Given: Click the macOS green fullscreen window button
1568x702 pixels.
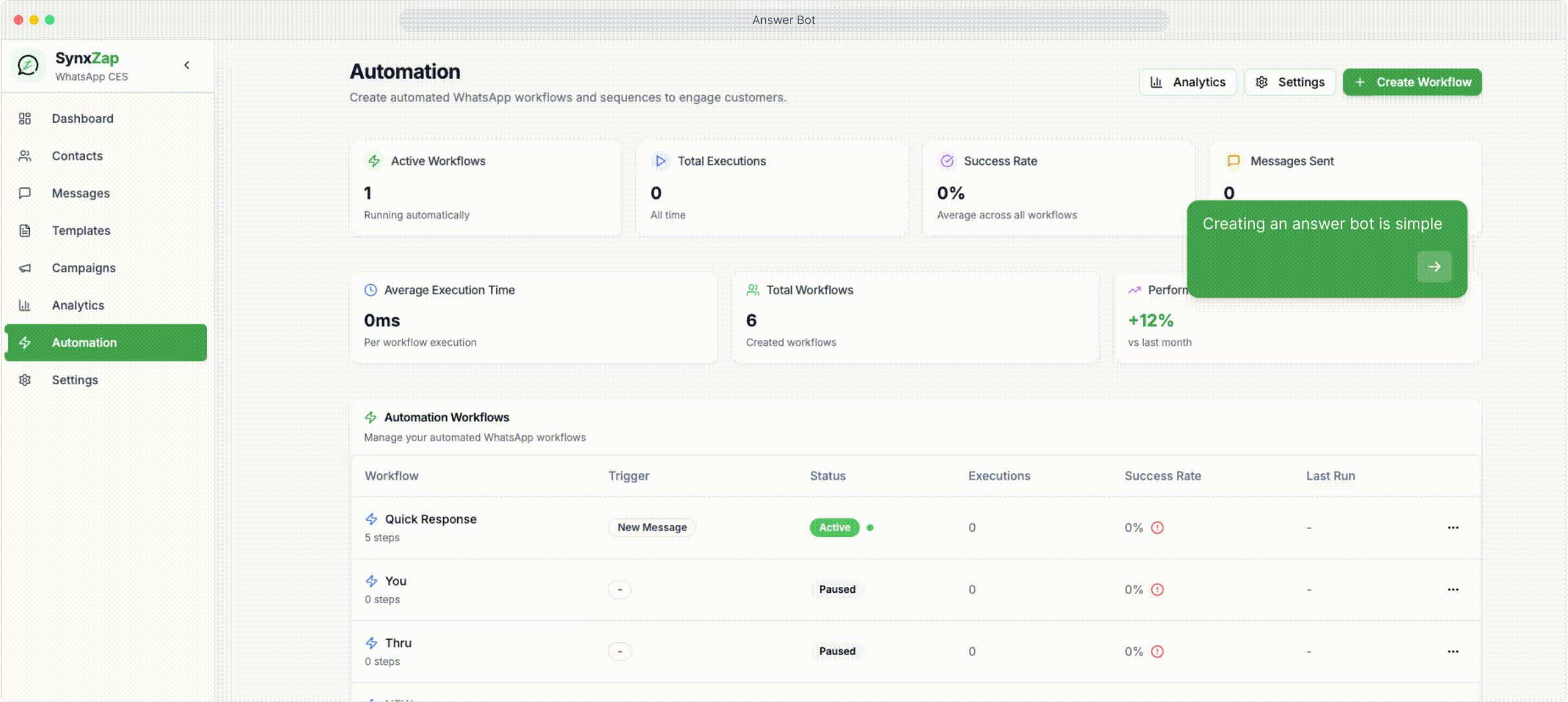Looking at the screenshot, I should pyautogui.click(x=49, y=20).
